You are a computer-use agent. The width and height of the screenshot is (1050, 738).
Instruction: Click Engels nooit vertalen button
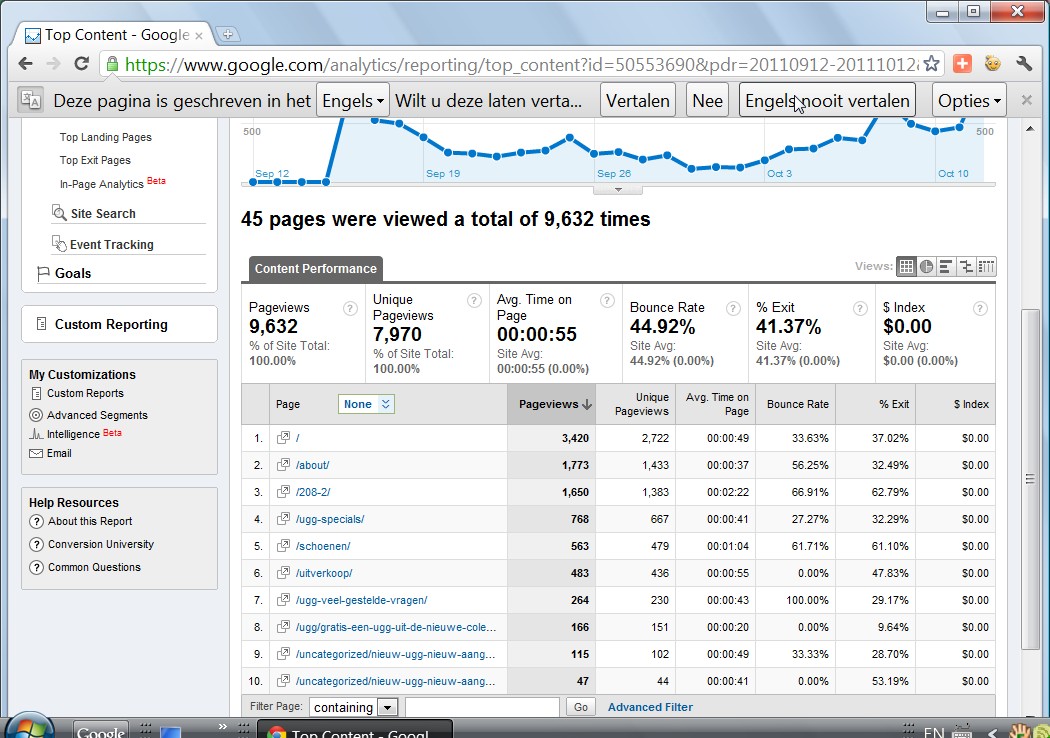tap(827, 100)
